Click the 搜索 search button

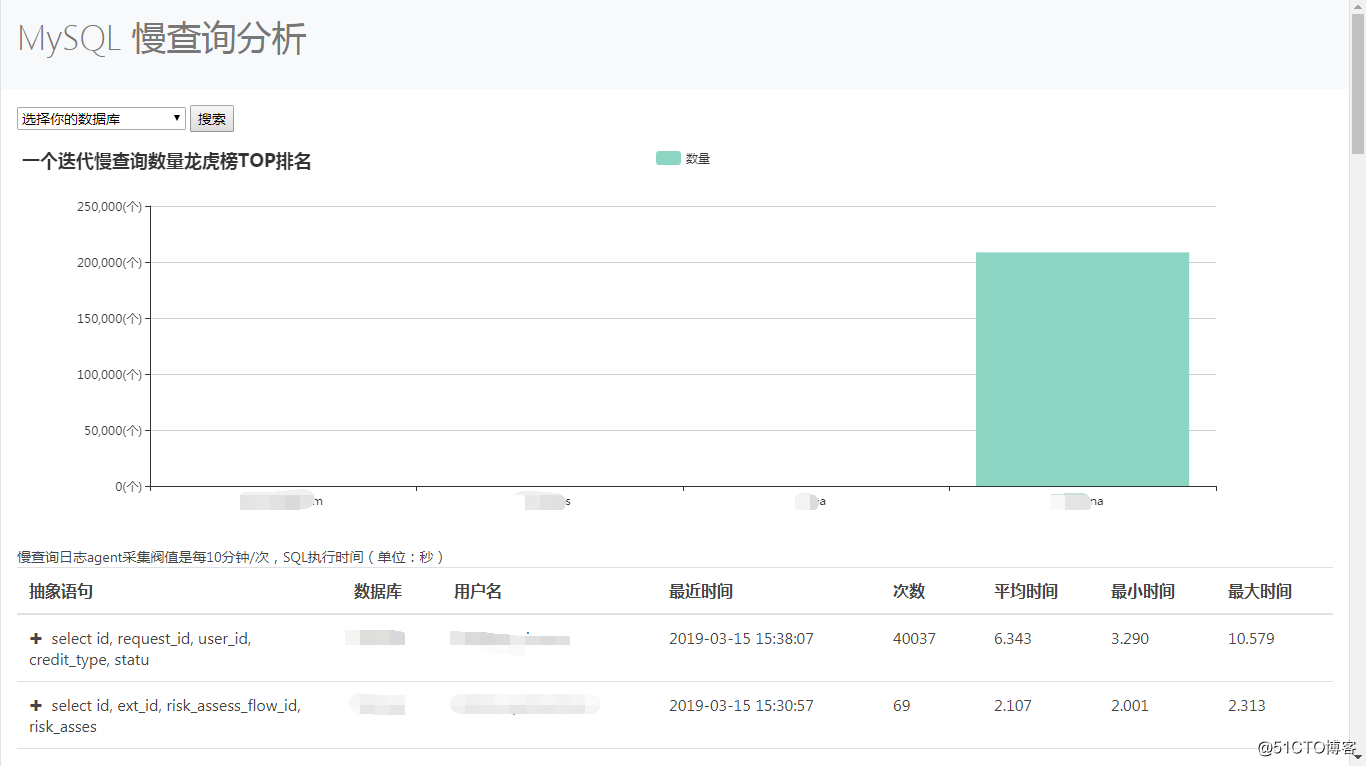(212, 119)
